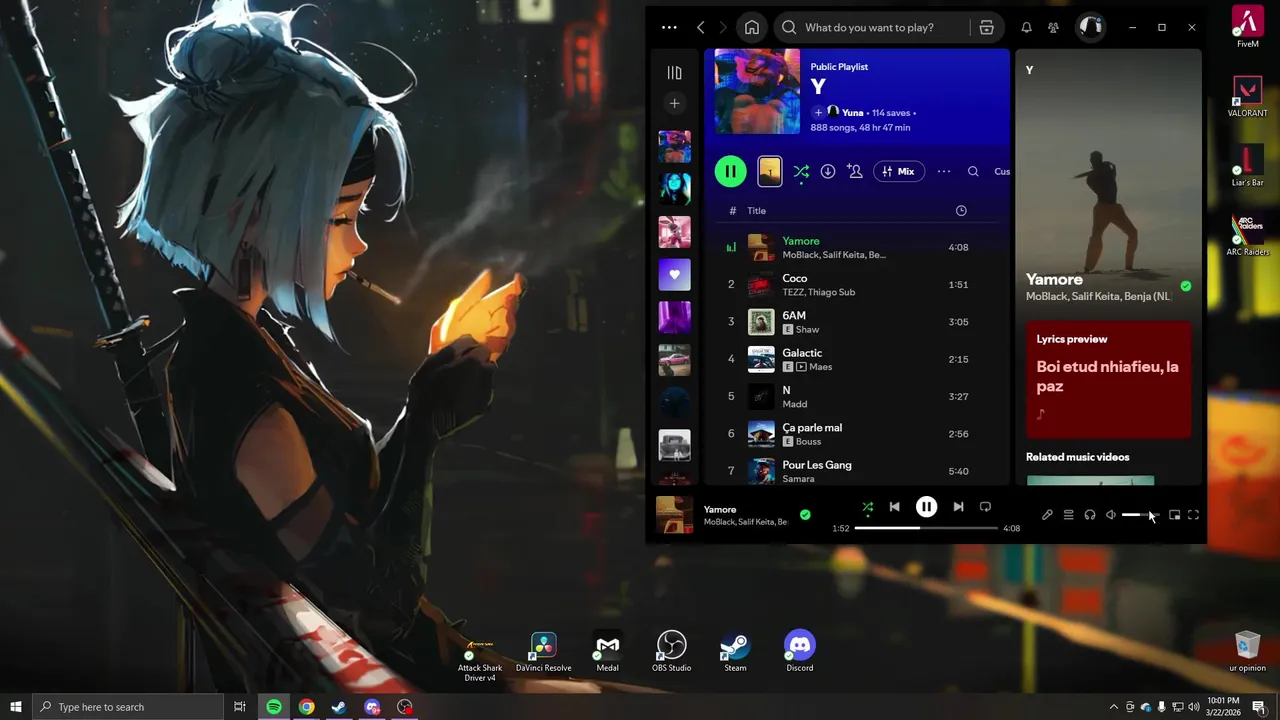This screenshot has height=720, width=1280.
Task: Open the miniplayer icon
Action: [1174, 515]
